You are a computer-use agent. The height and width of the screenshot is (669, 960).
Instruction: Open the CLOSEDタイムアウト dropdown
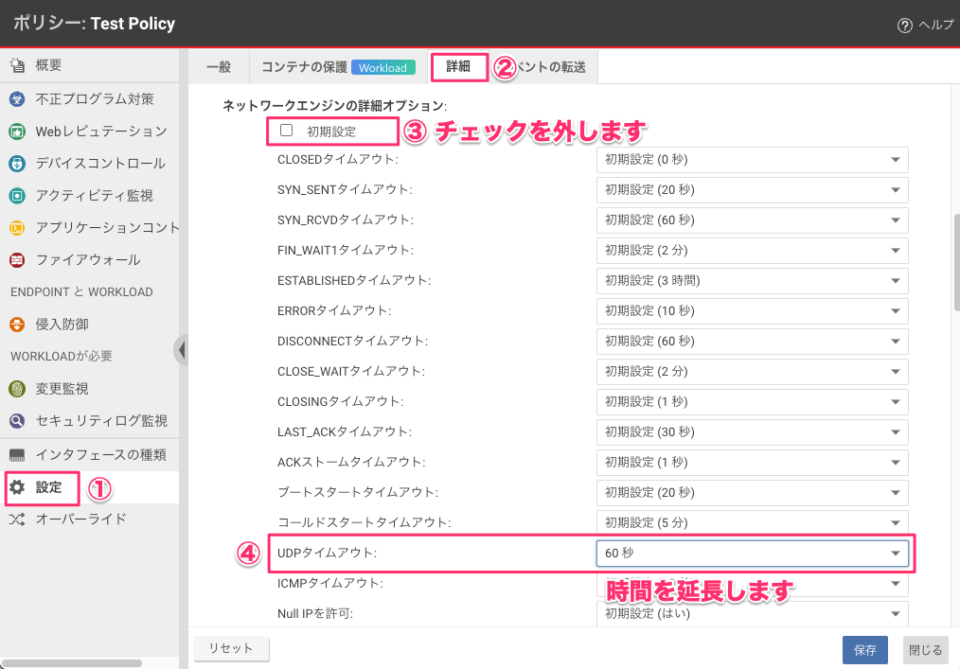point(752,160)
